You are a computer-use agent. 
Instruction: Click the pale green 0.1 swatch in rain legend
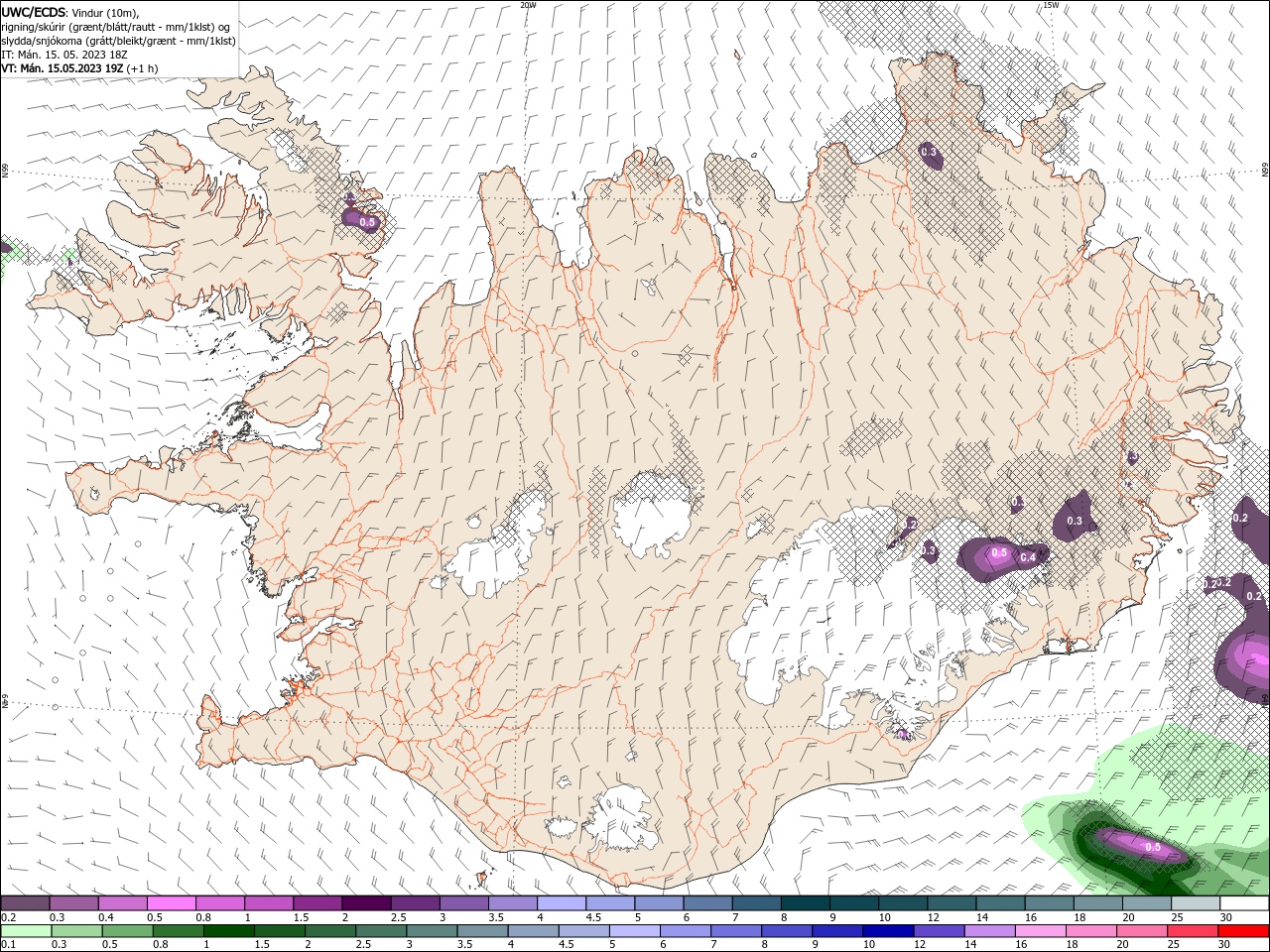click(x=25, y=931)
